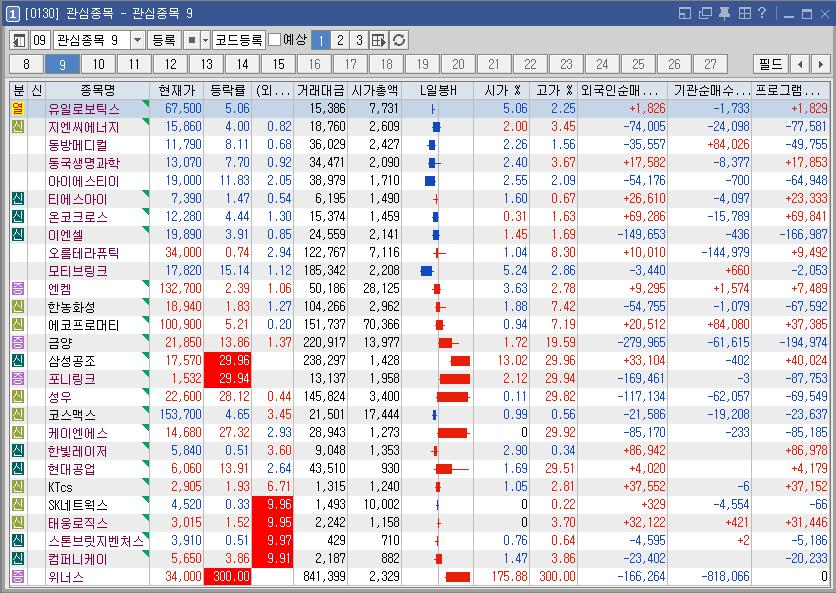Select page toggle 2
This screenshot has width=836, height=593.
pos(340,40)
